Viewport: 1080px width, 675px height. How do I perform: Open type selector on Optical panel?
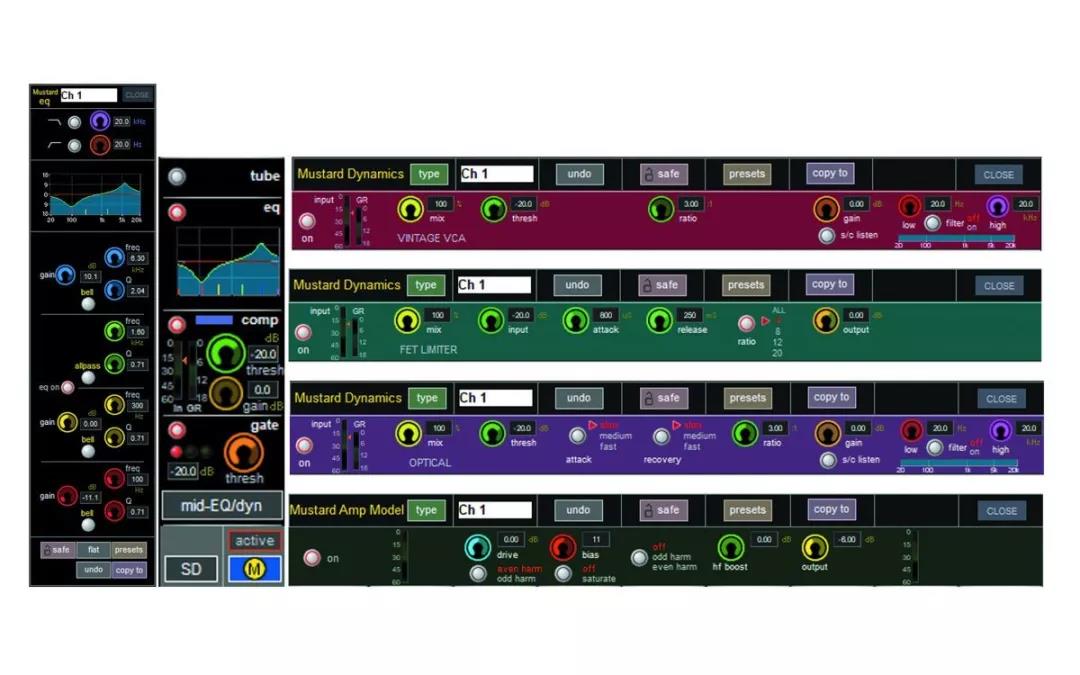(427, 398)
